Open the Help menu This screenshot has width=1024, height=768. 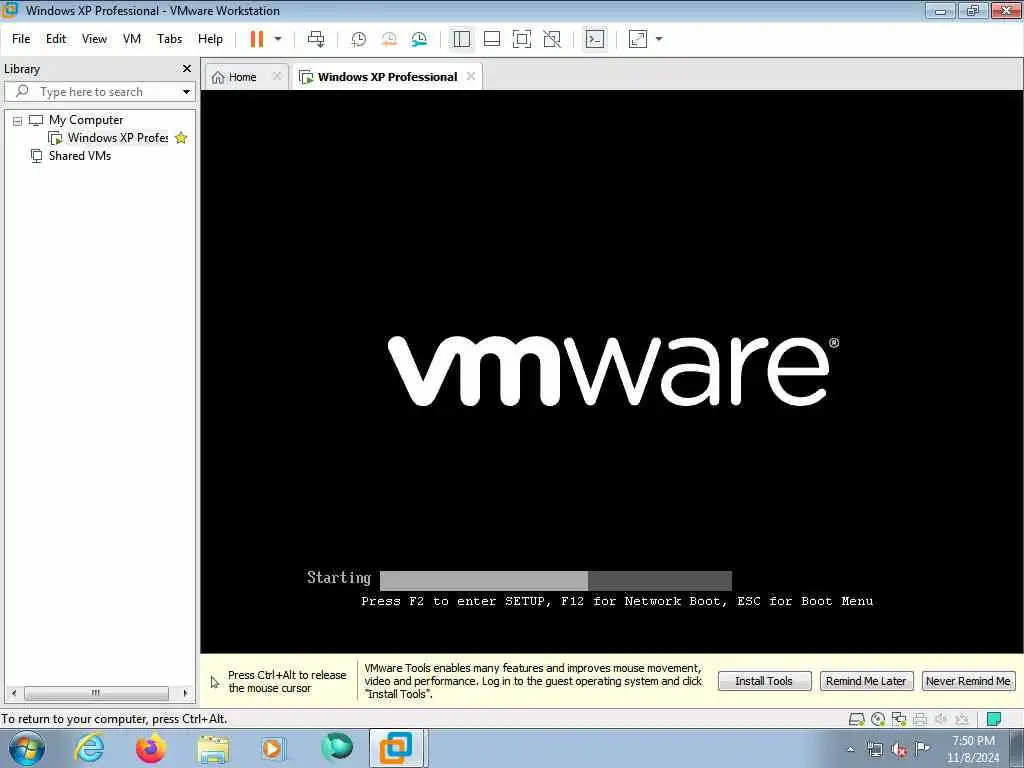tap(210, 39)
